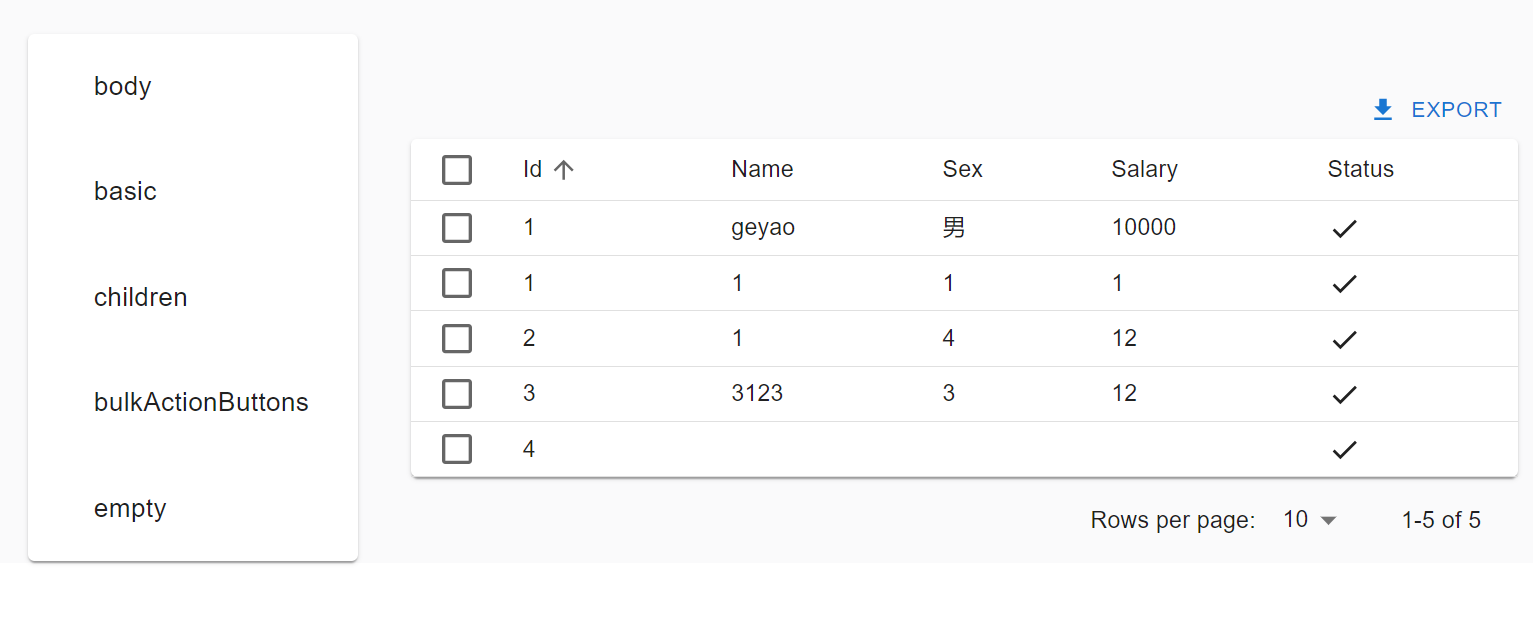Click the Id sort arrow icon
1533x638 pixels.
[564, 170]
